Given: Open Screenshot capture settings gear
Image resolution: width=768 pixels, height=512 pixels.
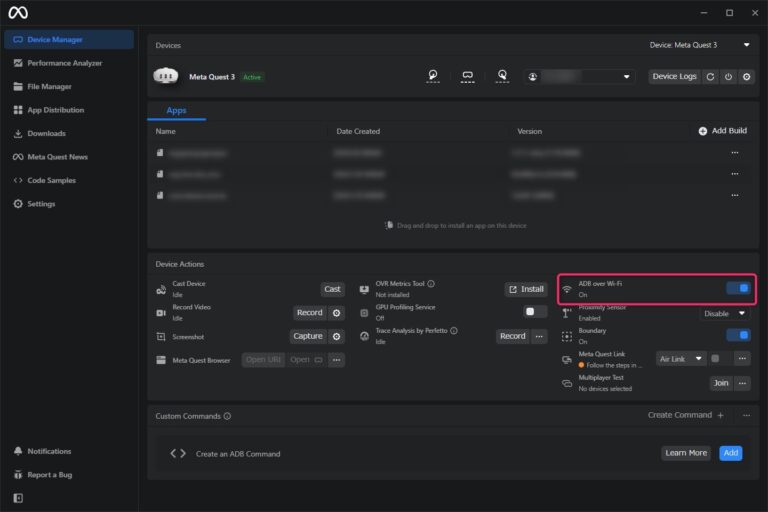Looking at the screenshot, I should coord(337,337).
